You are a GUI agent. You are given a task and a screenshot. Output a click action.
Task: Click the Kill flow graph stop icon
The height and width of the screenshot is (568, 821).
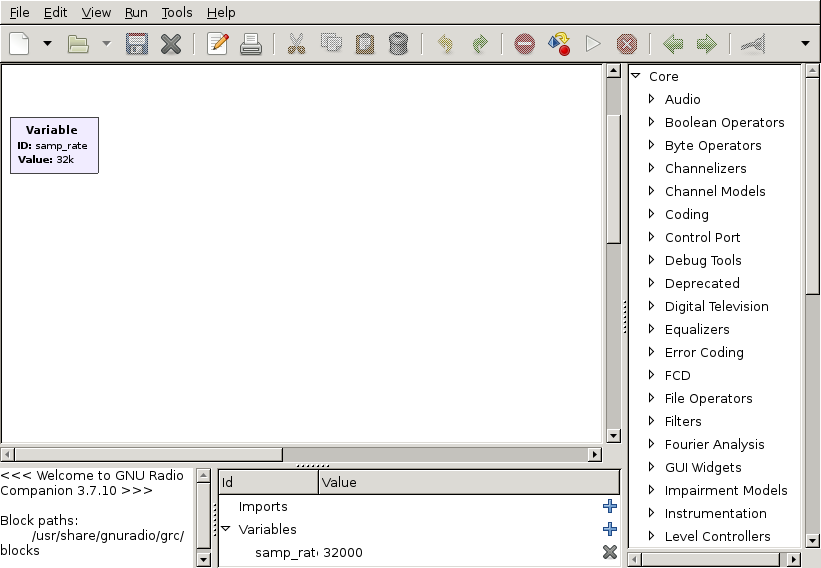[x=627, y=44]
